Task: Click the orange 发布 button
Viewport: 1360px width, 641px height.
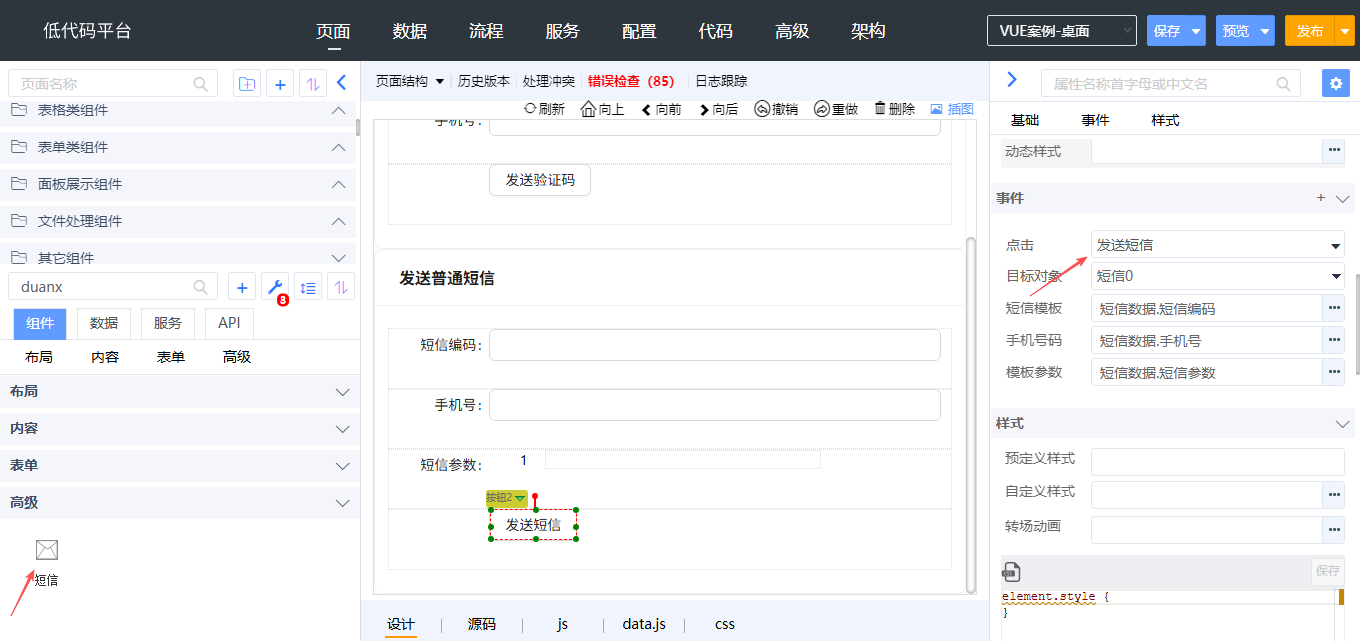Action: (x=1309, y=31)
